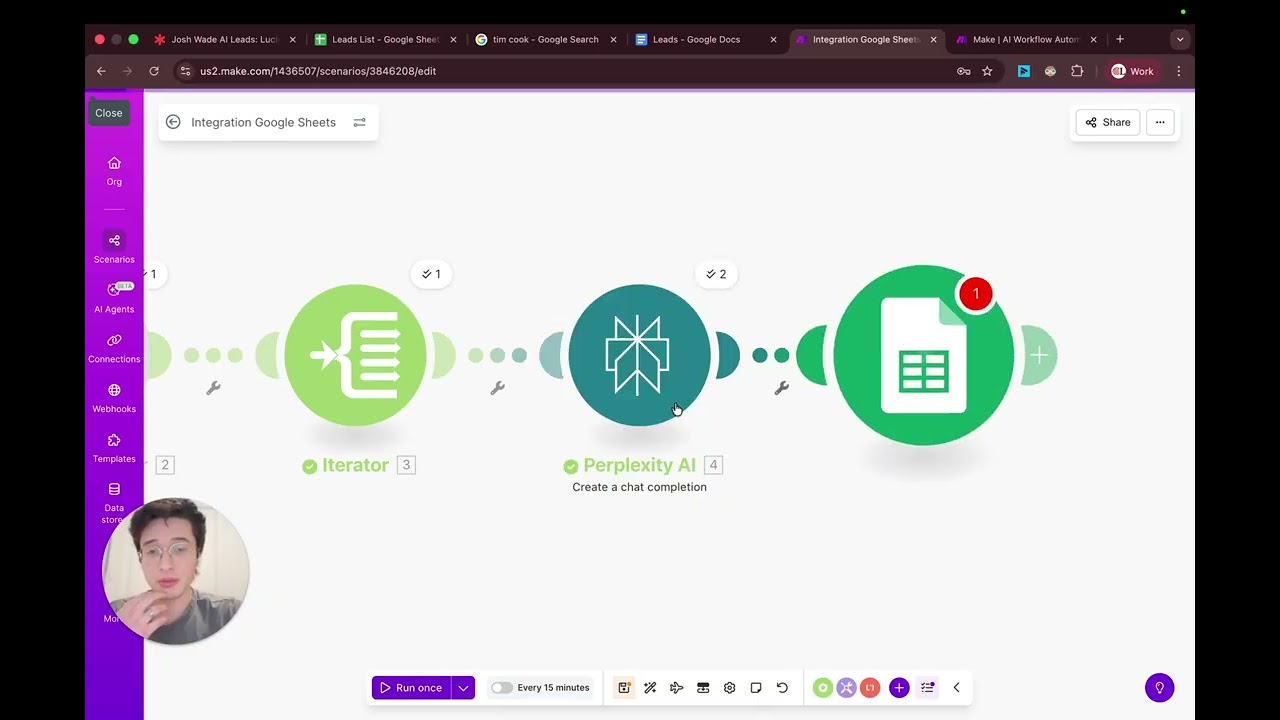
Task: Click the Integration Google Sheets scenario title
Action: pos(263,122)
